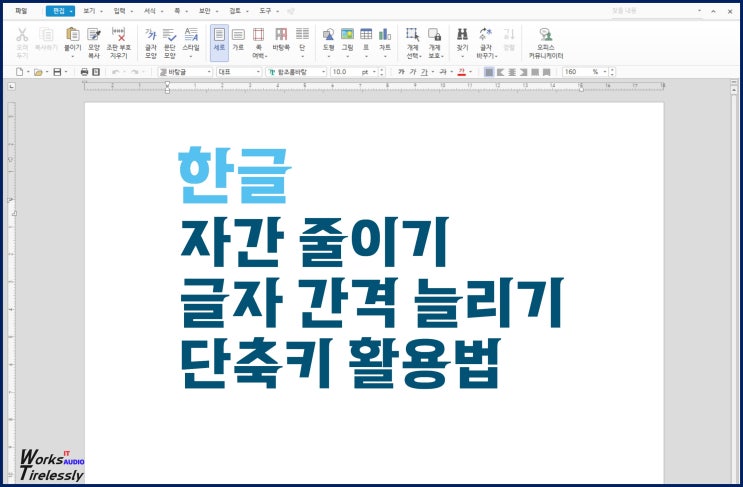The width and height of the screenshot is (743, 487).
Task: Expand the Save options dropdown arrow
Action: click(x=66, y=72)
